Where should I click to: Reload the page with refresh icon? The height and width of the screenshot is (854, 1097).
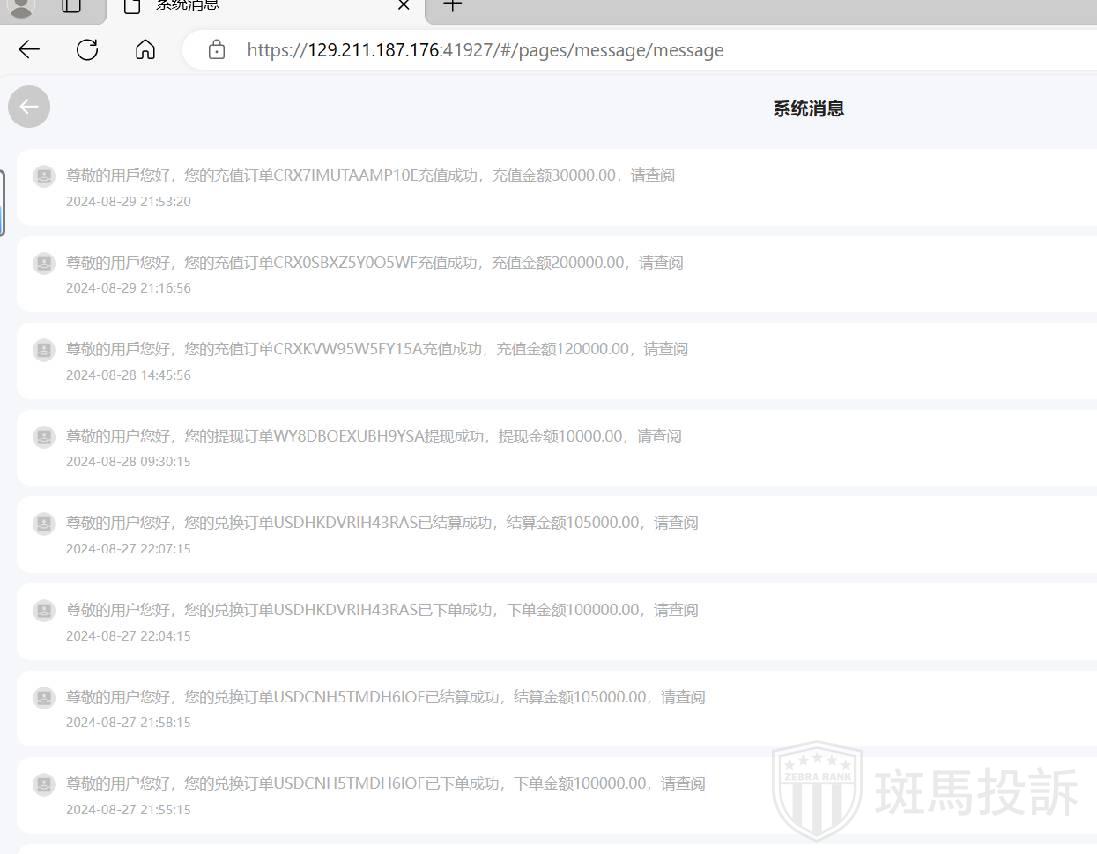(x=88, y=50)
